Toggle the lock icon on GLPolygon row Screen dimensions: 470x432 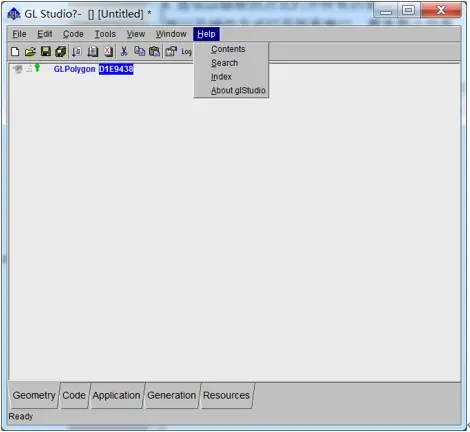coord(29,69)
